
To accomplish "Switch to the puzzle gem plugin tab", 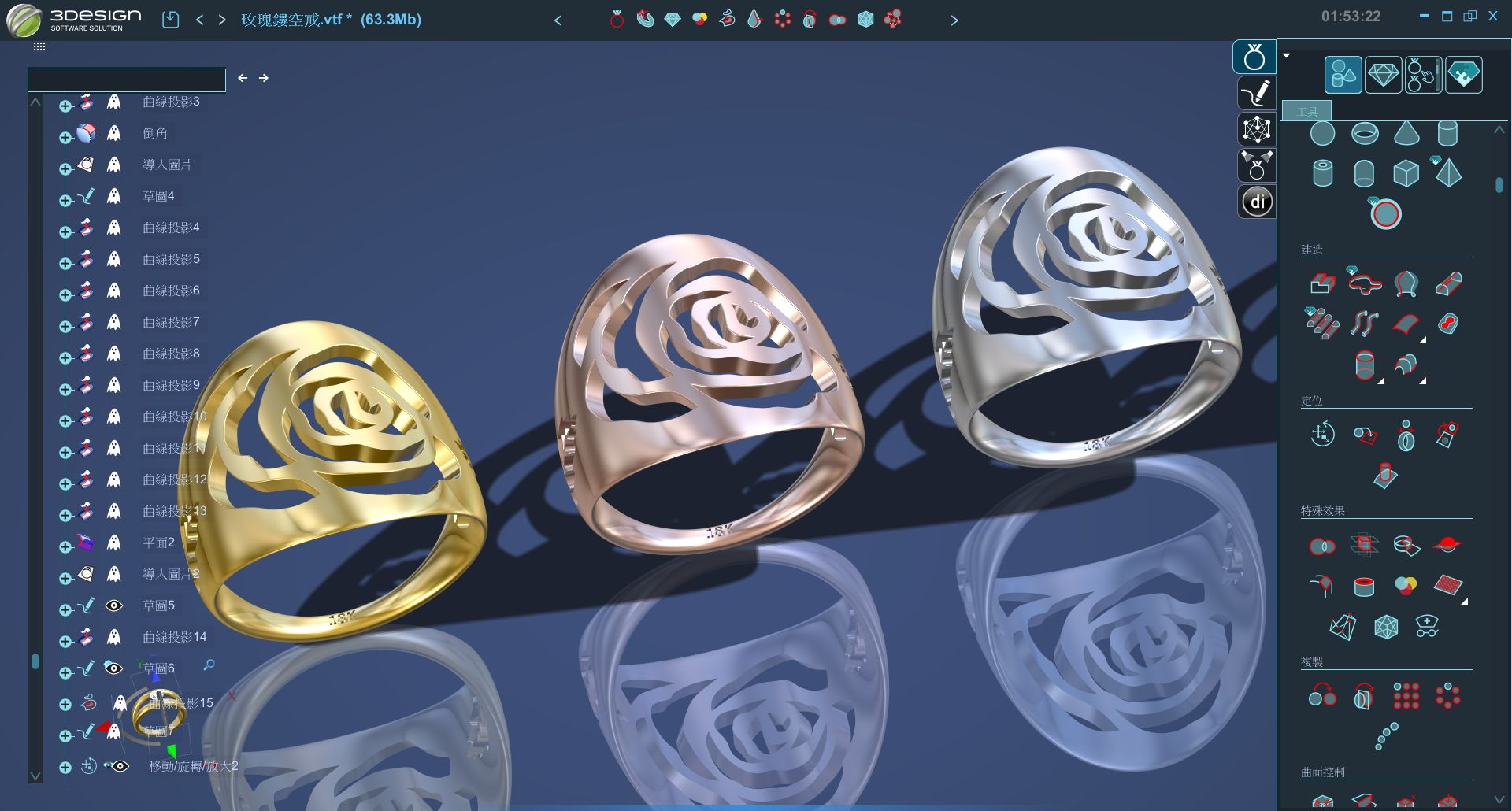I will 1464,75.
